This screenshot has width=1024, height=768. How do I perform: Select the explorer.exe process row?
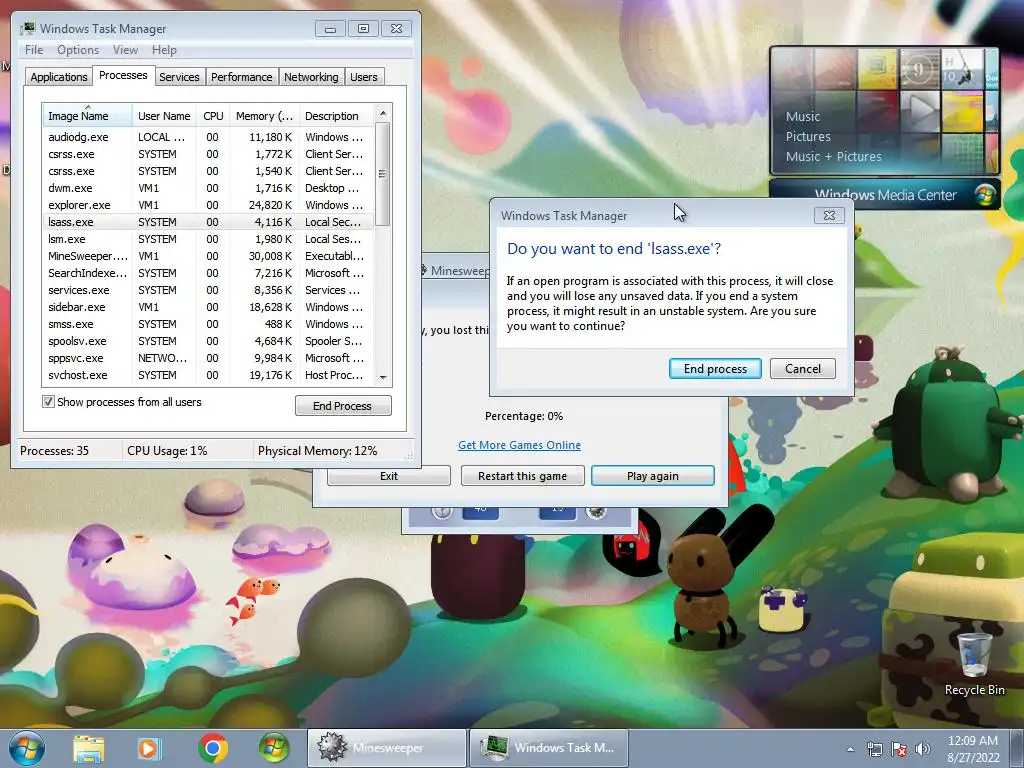tap(208, 205)
